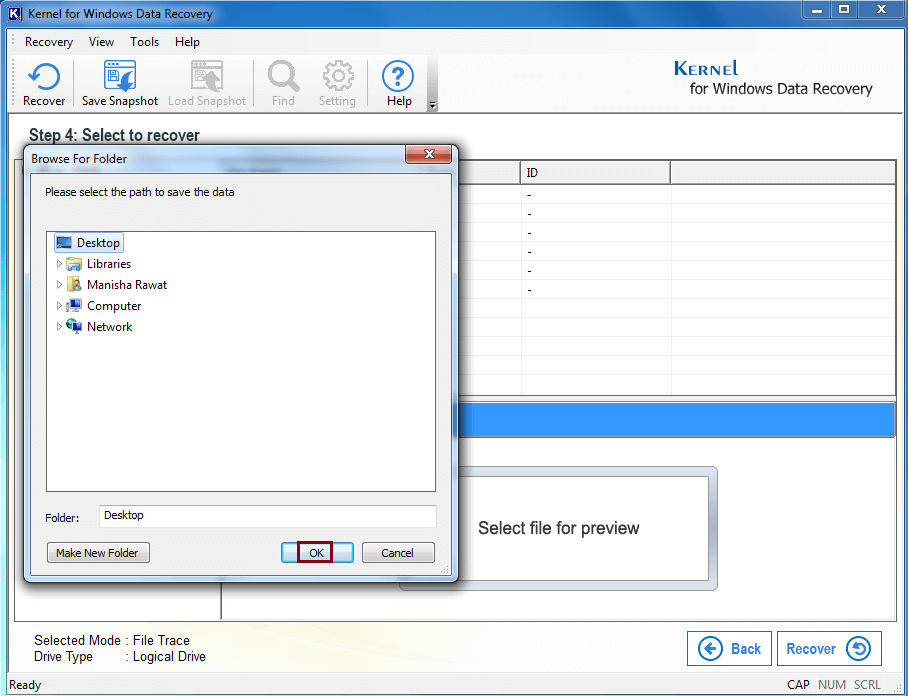
Task: Click the Computer icon in the tree
Action: point(74,306)
